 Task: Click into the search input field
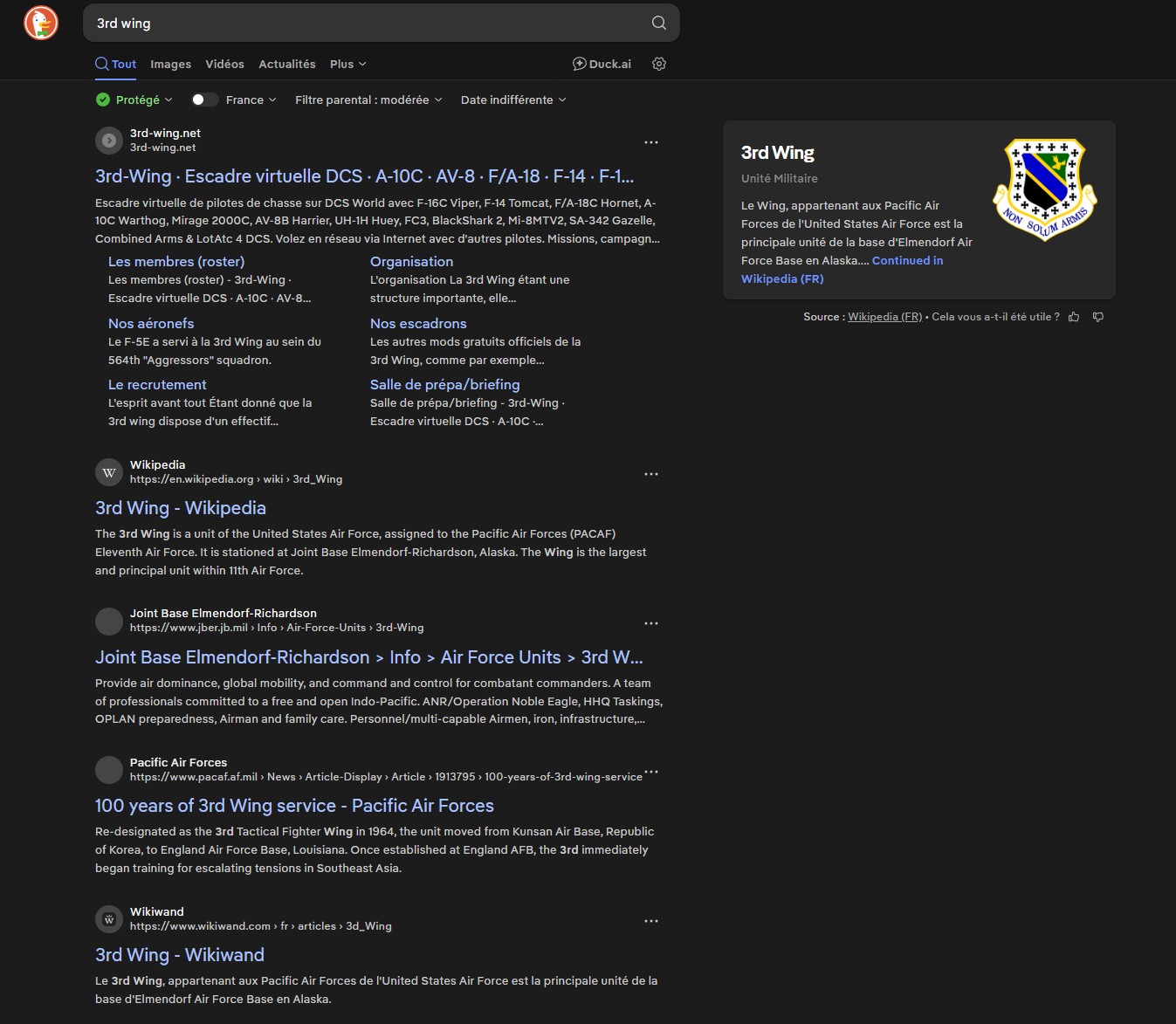point(367,24)
